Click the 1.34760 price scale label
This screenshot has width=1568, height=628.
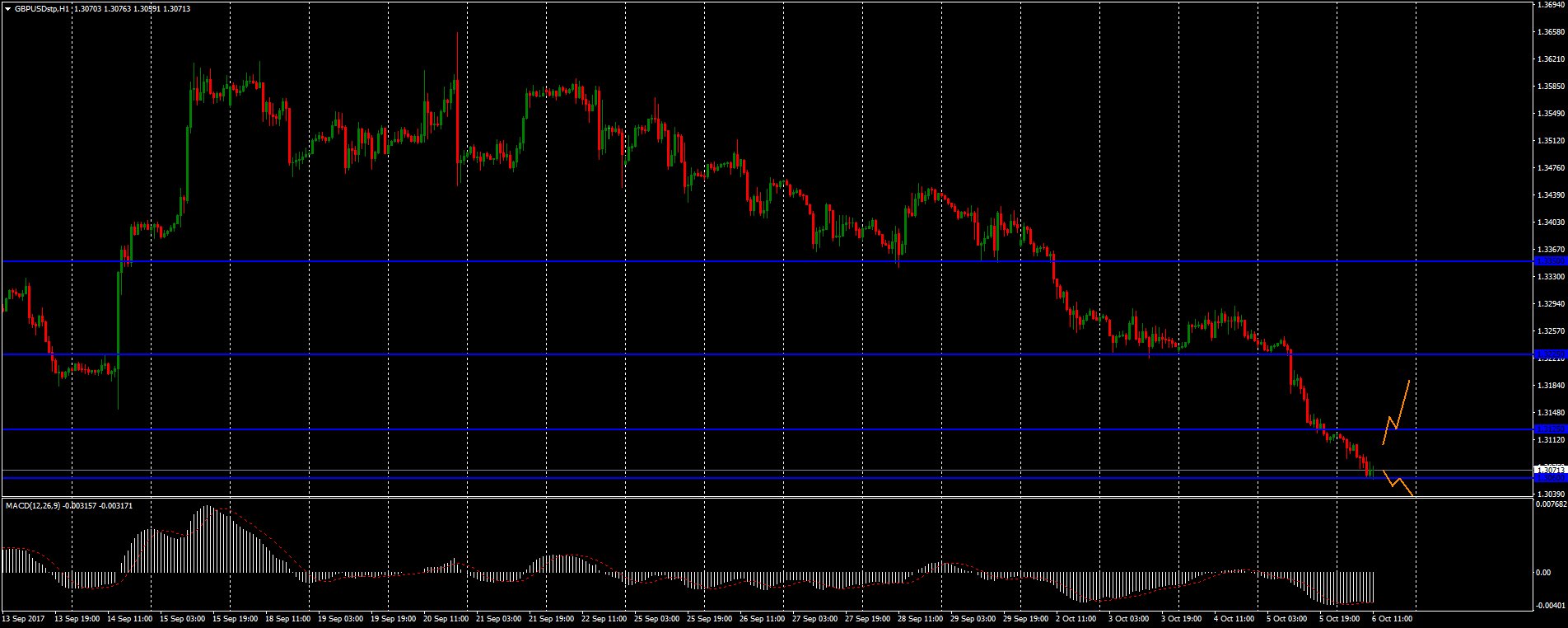pos(1552,168)
